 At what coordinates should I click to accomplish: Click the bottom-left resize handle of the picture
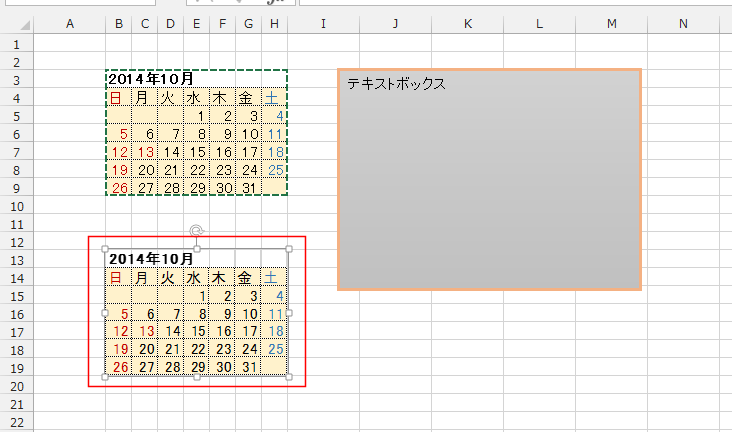pos(105,377)
